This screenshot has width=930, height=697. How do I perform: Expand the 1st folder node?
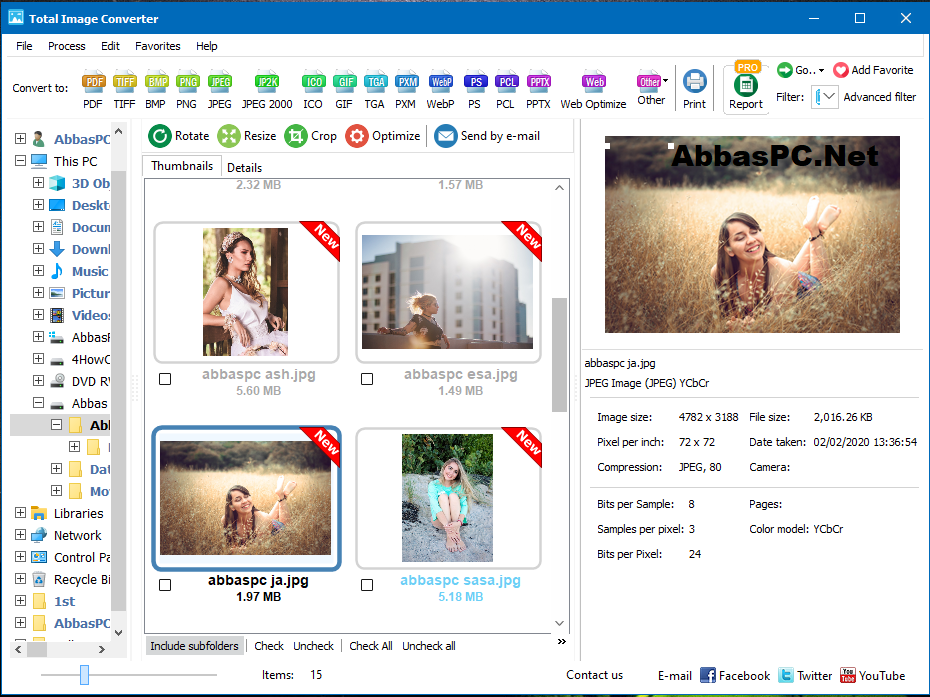[x=20, y=600]
